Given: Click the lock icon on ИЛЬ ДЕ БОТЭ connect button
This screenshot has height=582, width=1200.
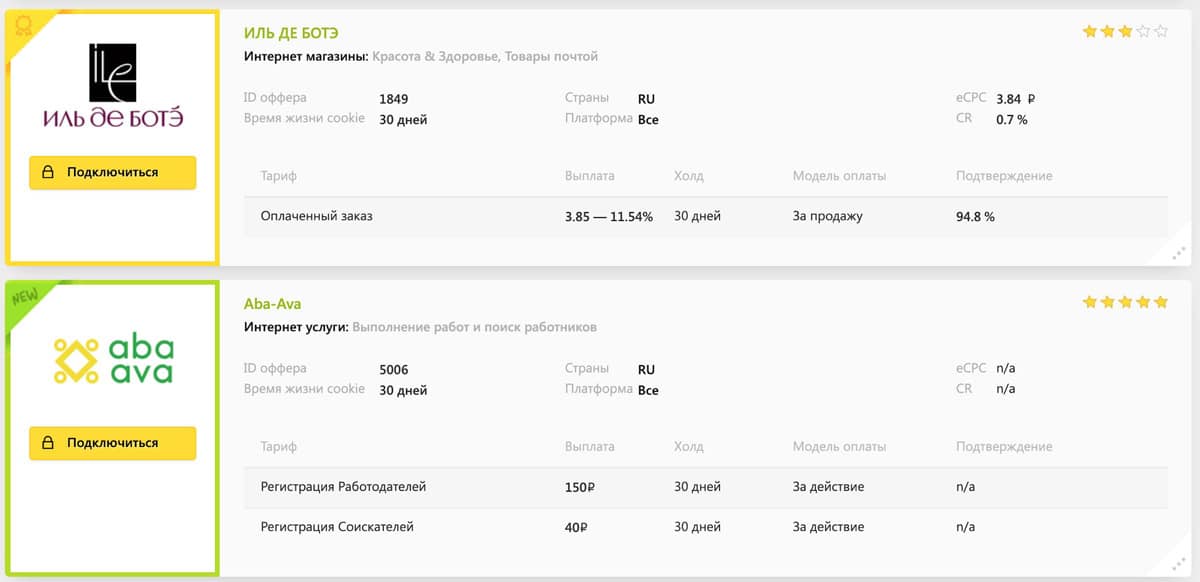Looking at the screenshot, I should 47,172.
